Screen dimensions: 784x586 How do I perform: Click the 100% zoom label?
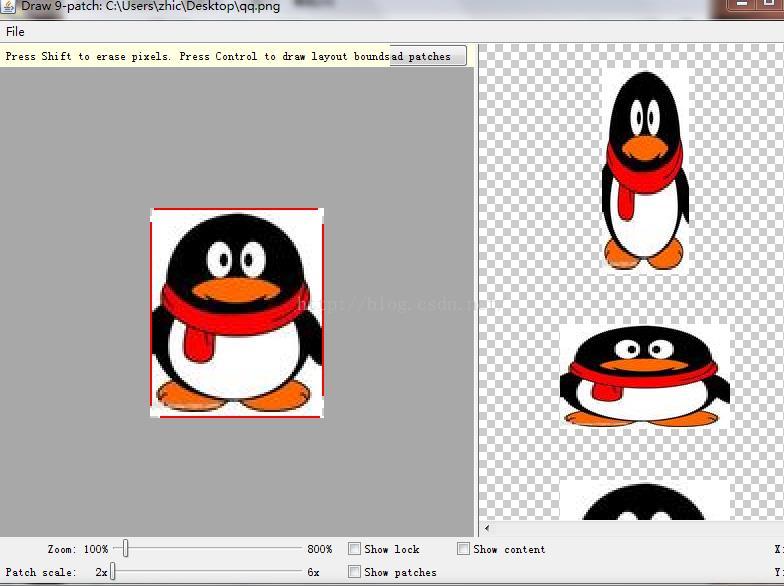[96, 549]
